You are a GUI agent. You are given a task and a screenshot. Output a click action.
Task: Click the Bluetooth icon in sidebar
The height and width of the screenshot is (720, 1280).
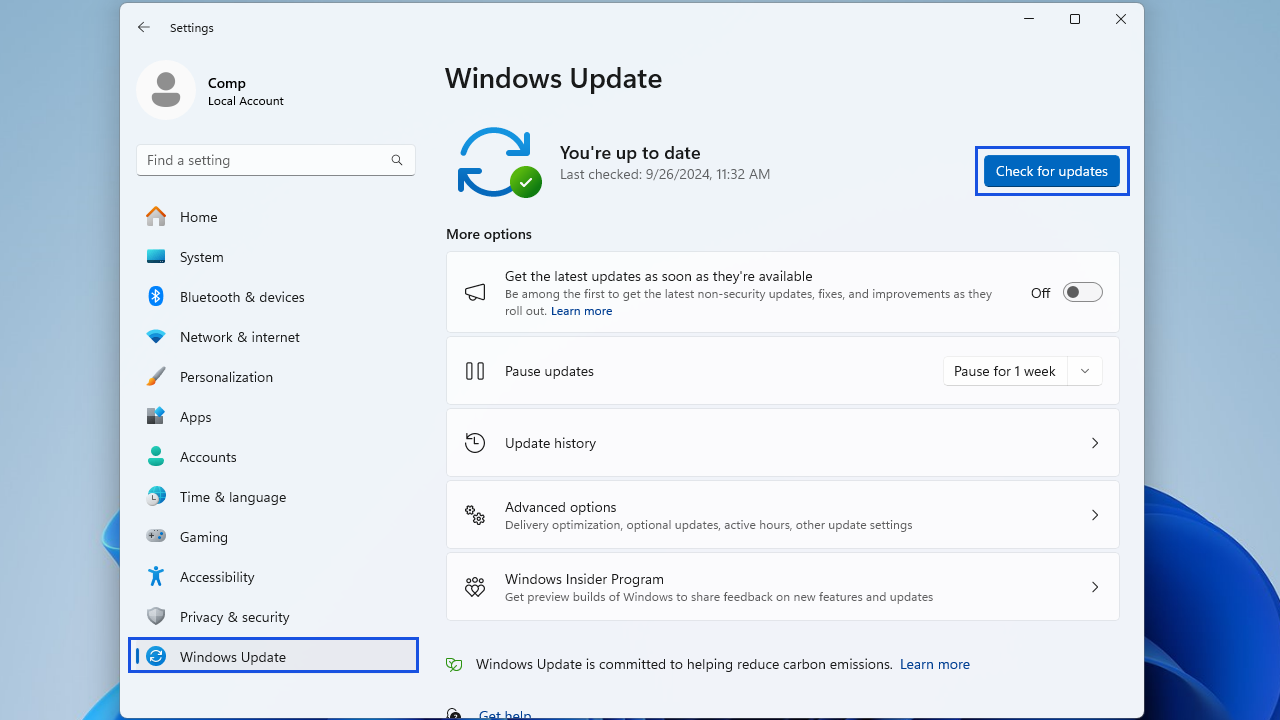pos(156,296)
